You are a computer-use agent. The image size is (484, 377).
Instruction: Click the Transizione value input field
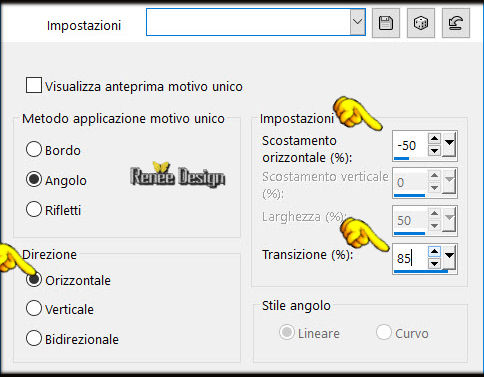click(411, 258)
